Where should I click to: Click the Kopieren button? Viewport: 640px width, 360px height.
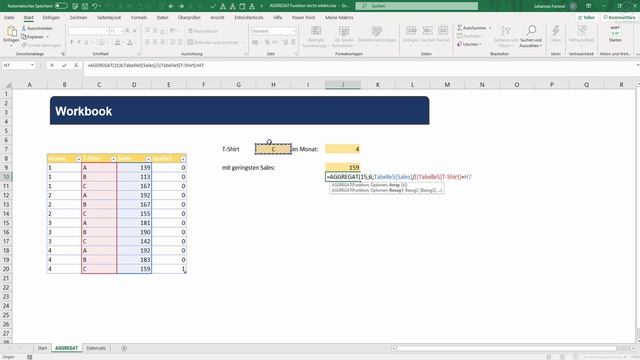tap(32, 36)
